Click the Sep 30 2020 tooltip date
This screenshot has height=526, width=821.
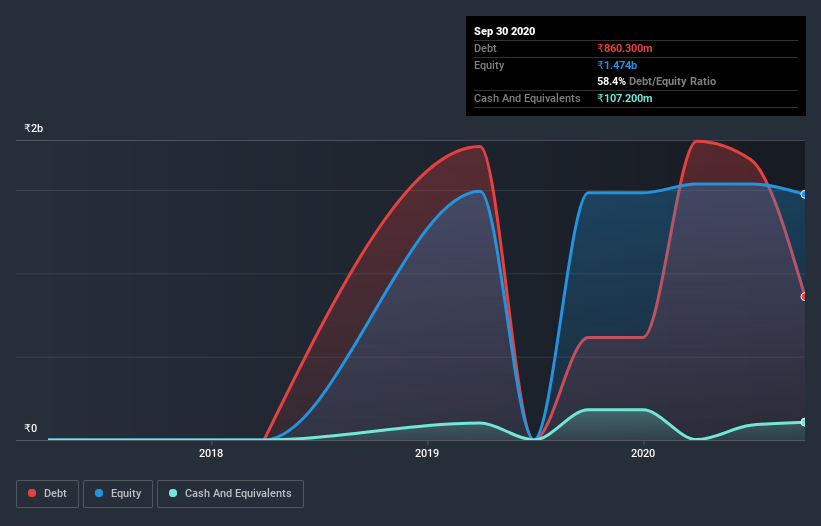504,31
